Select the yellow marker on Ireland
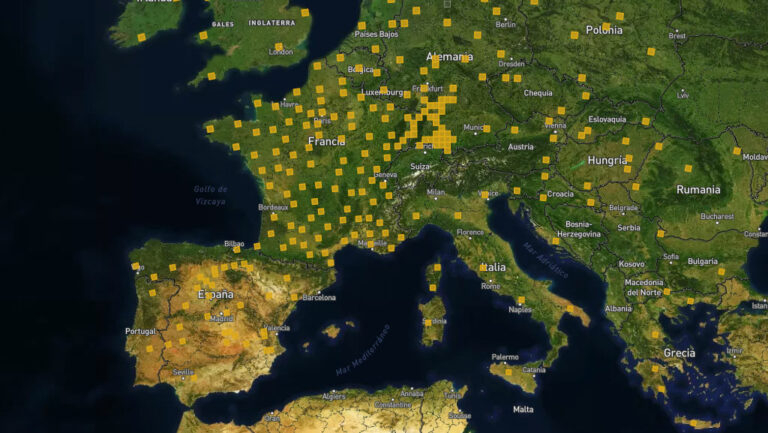The height and width of the screenshot is (433, 768). click(142, 37)
